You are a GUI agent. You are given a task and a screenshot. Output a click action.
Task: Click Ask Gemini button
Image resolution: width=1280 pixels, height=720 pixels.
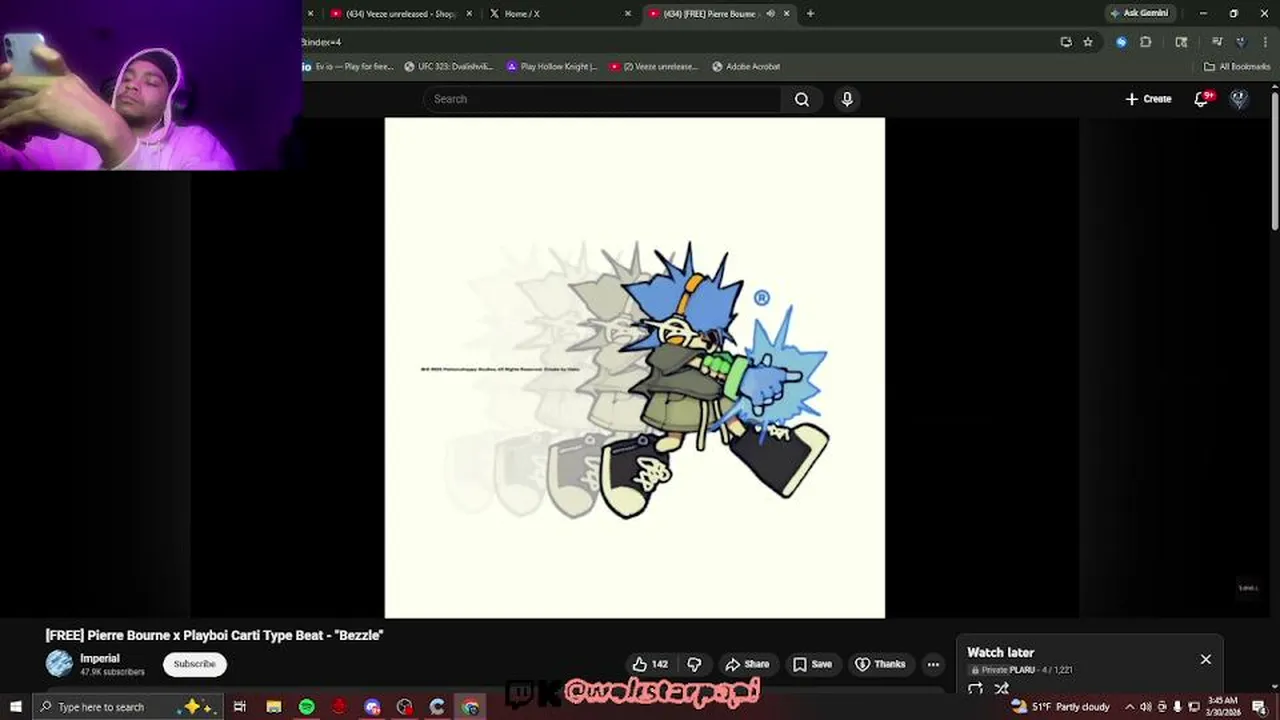[x=1138, y=13]
